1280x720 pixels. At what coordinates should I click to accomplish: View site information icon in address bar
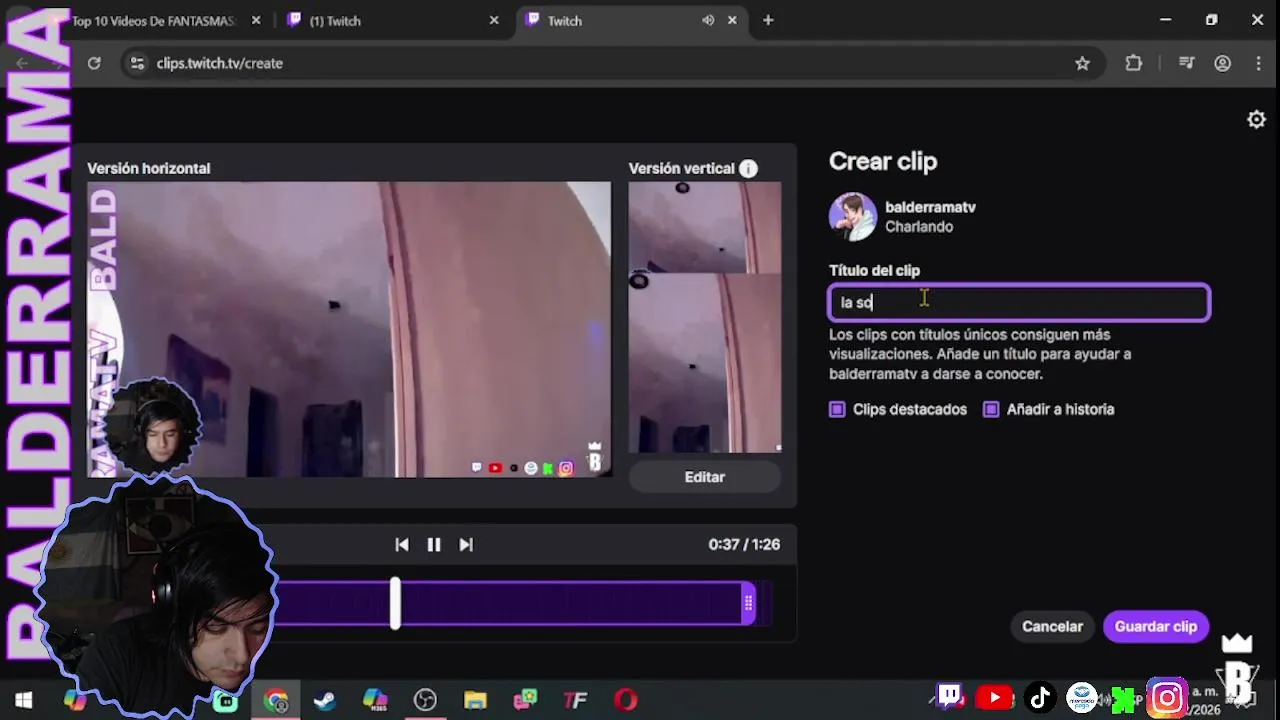point(138,63)
